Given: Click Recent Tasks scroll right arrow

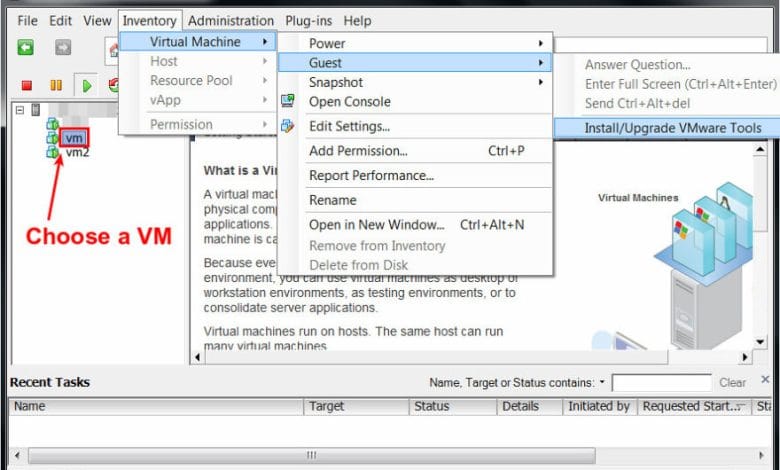Looking at the screenshot, I should [761, 455].
